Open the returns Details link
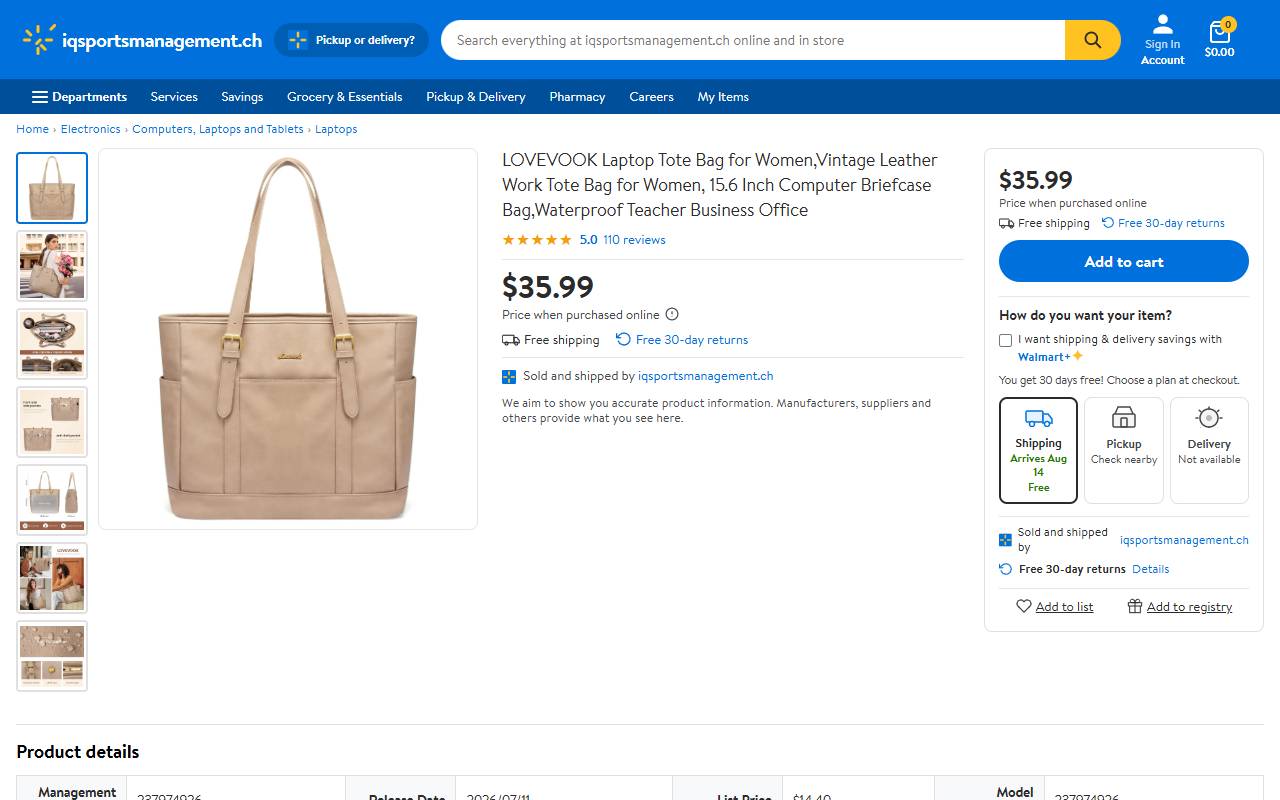This screenshot has height=800, width=1280. click(x=1150, y=569)
